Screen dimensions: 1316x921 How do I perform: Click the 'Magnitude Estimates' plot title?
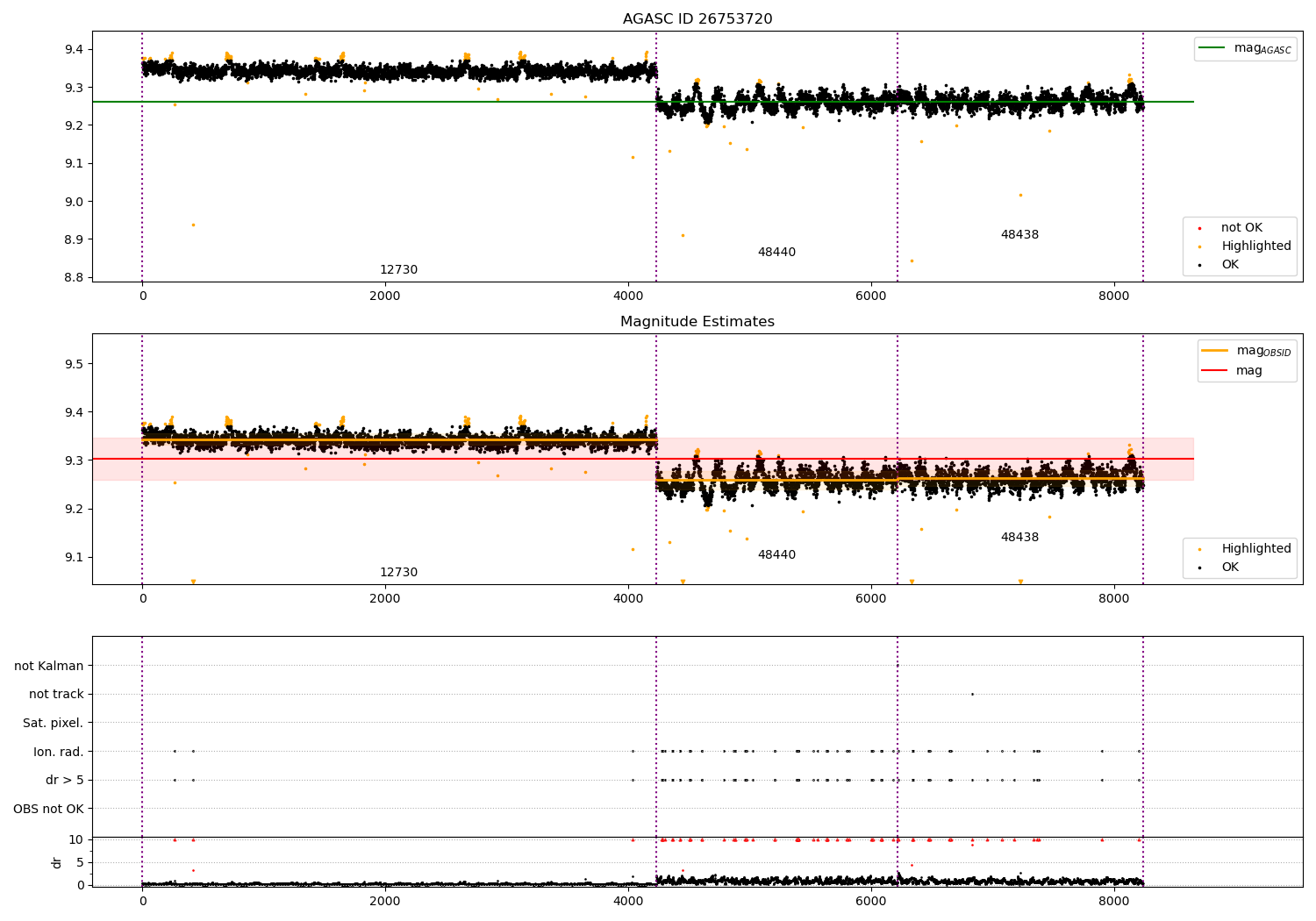point(697,322)
